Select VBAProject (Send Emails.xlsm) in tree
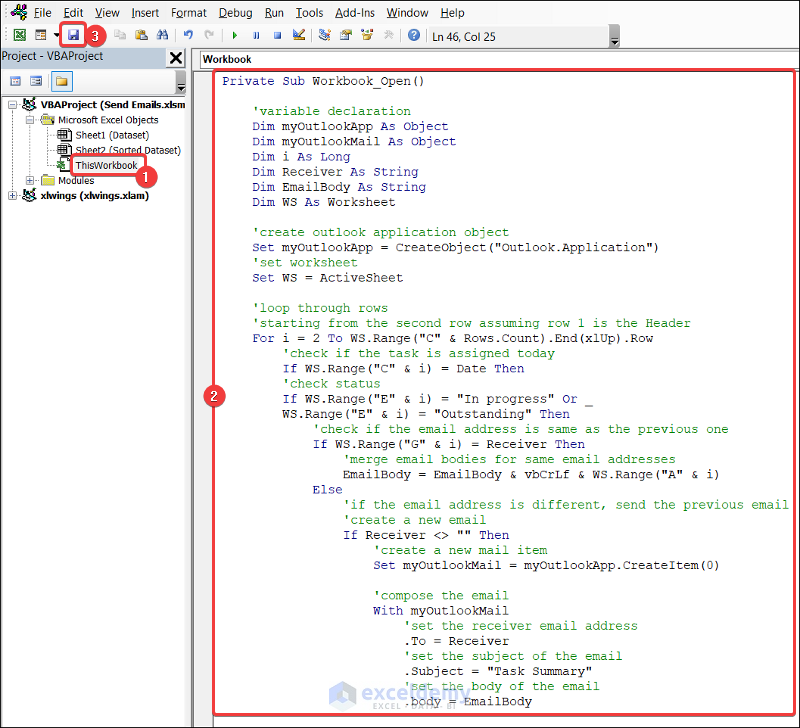800x728 pixels. click(113, 105)
